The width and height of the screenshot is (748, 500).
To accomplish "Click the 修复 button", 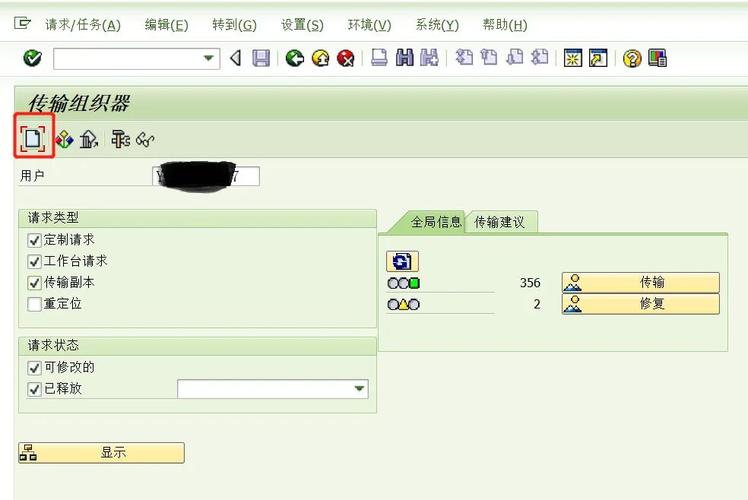I will point(641,304).
